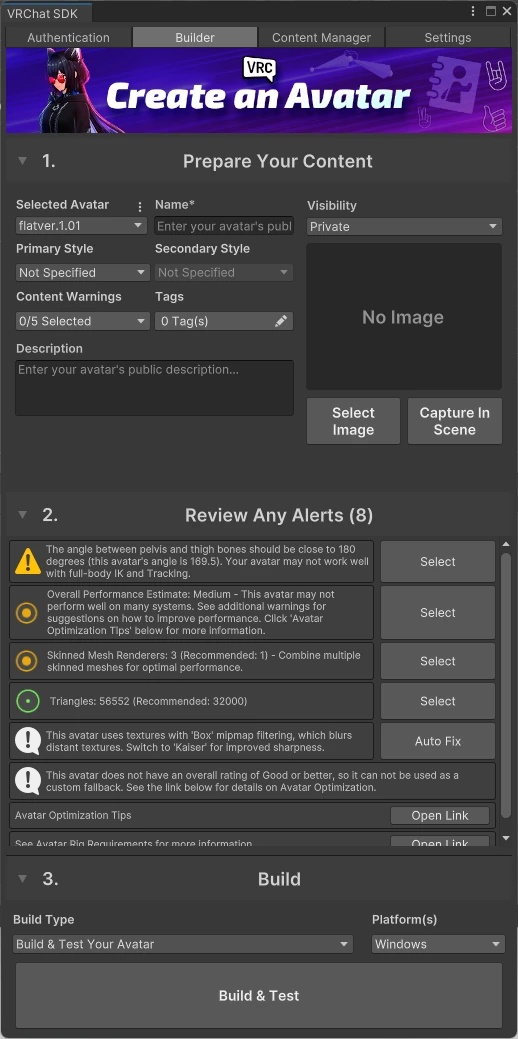Click the green Triangles performance icon

28,701
